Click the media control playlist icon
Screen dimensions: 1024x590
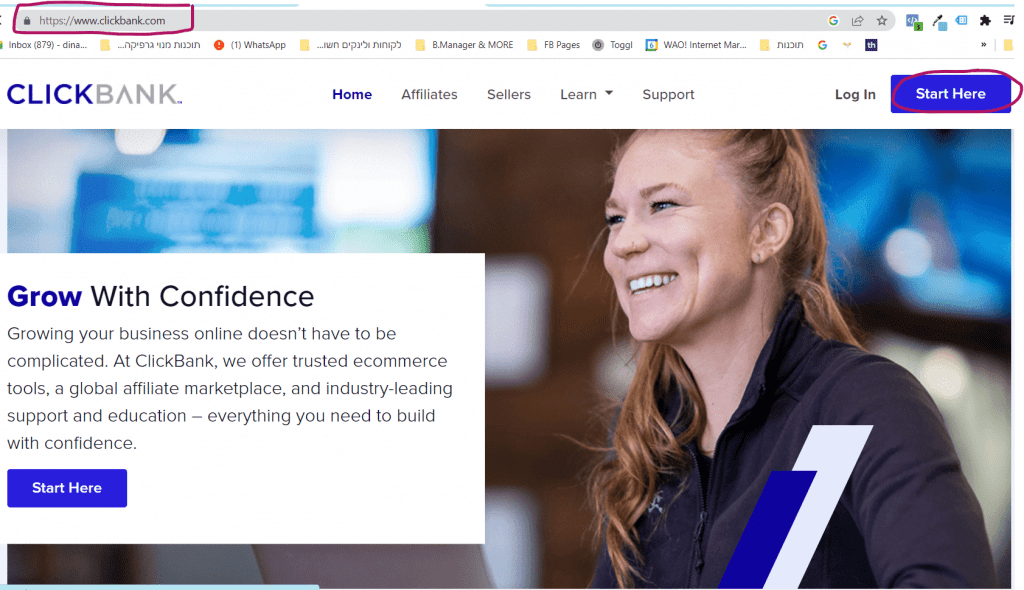[1009, 20]
